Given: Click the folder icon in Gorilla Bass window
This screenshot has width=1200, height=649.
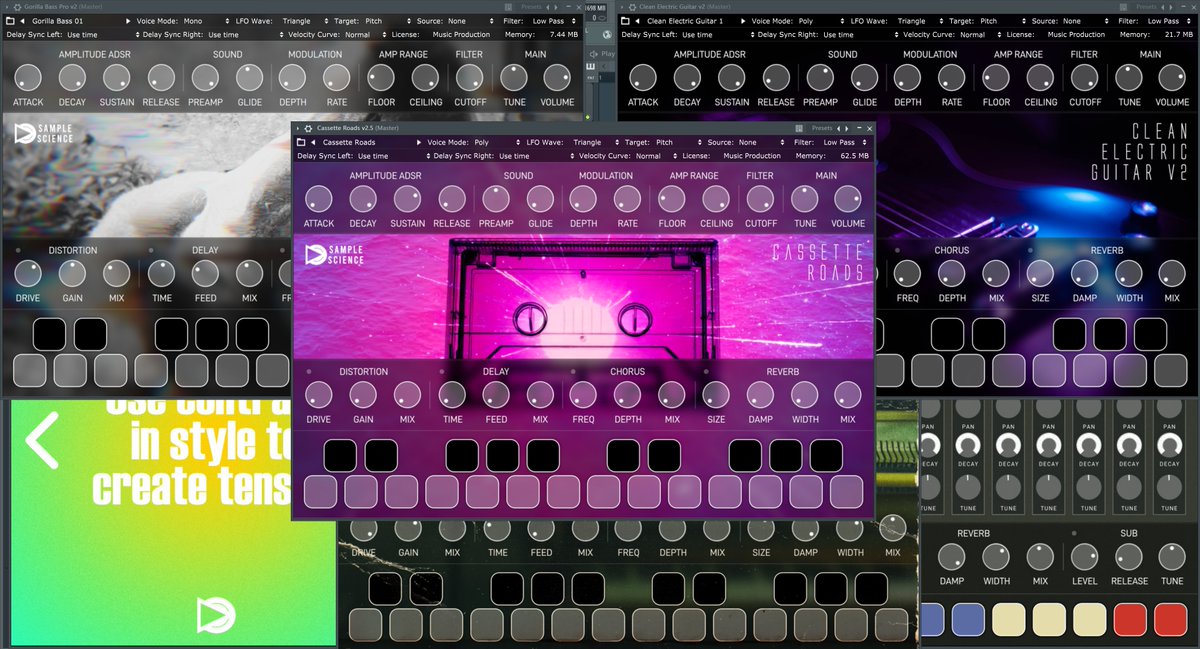Looking at the screenshot, I should point(10,21).
